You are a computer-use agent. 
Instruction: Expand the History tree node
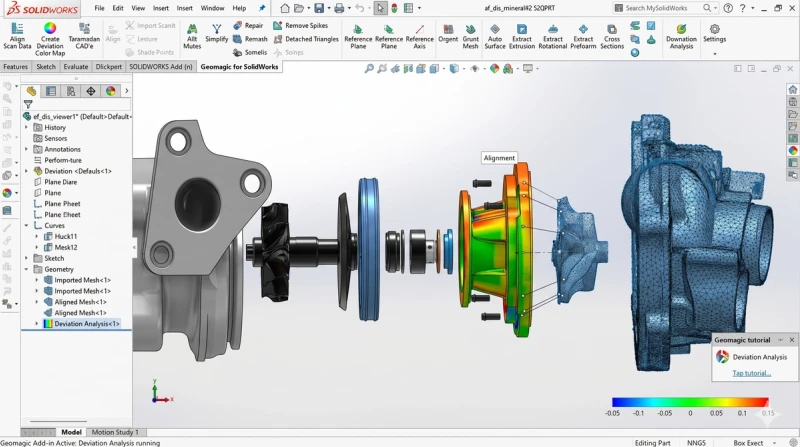coord(27,127)
